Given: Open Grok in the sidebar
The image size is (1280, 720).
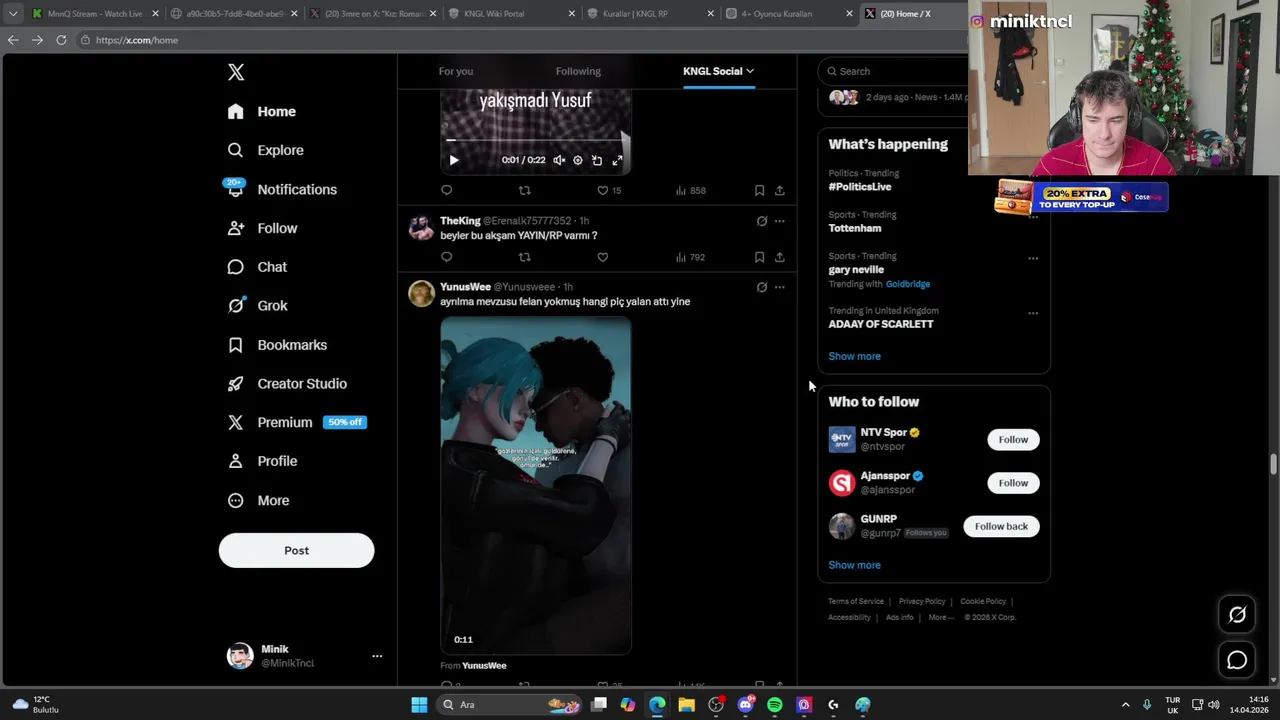Looking at the screenshot, I should click(x=257, y=306).
